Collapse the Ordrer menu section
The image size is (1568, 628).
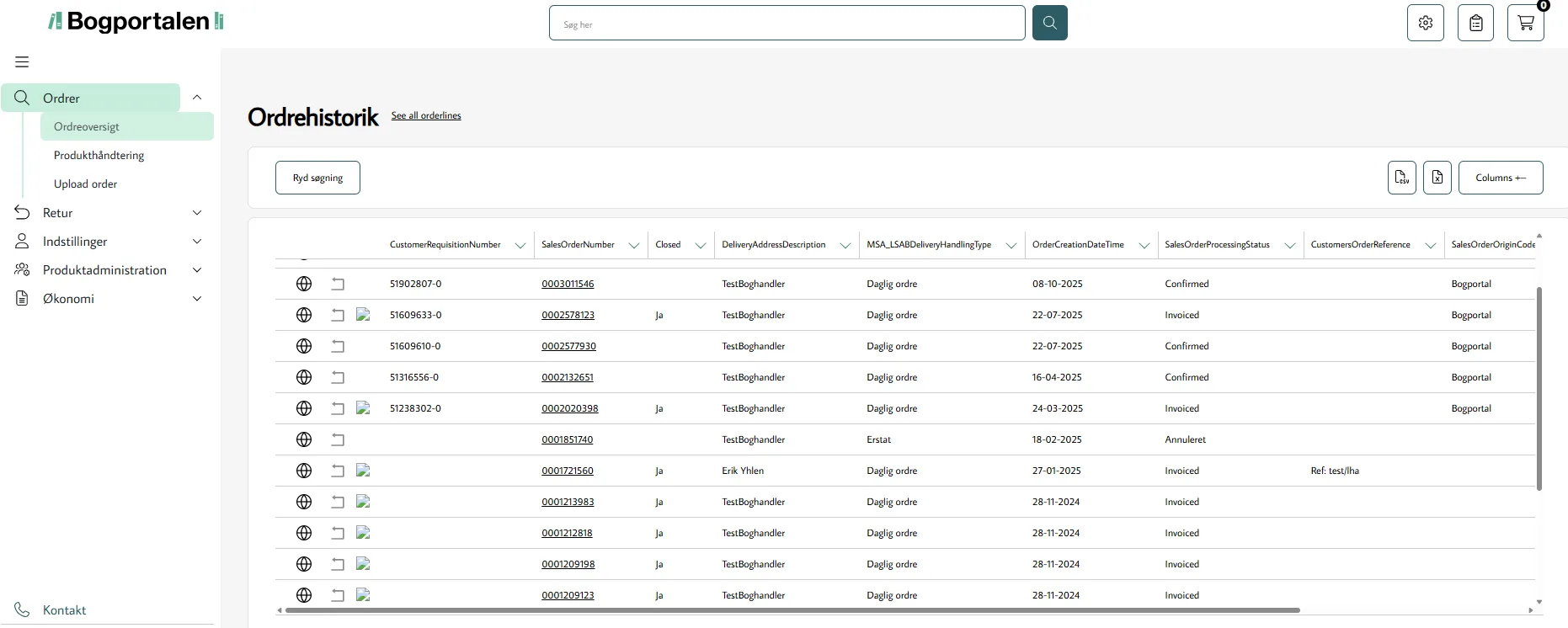[197, 98]
